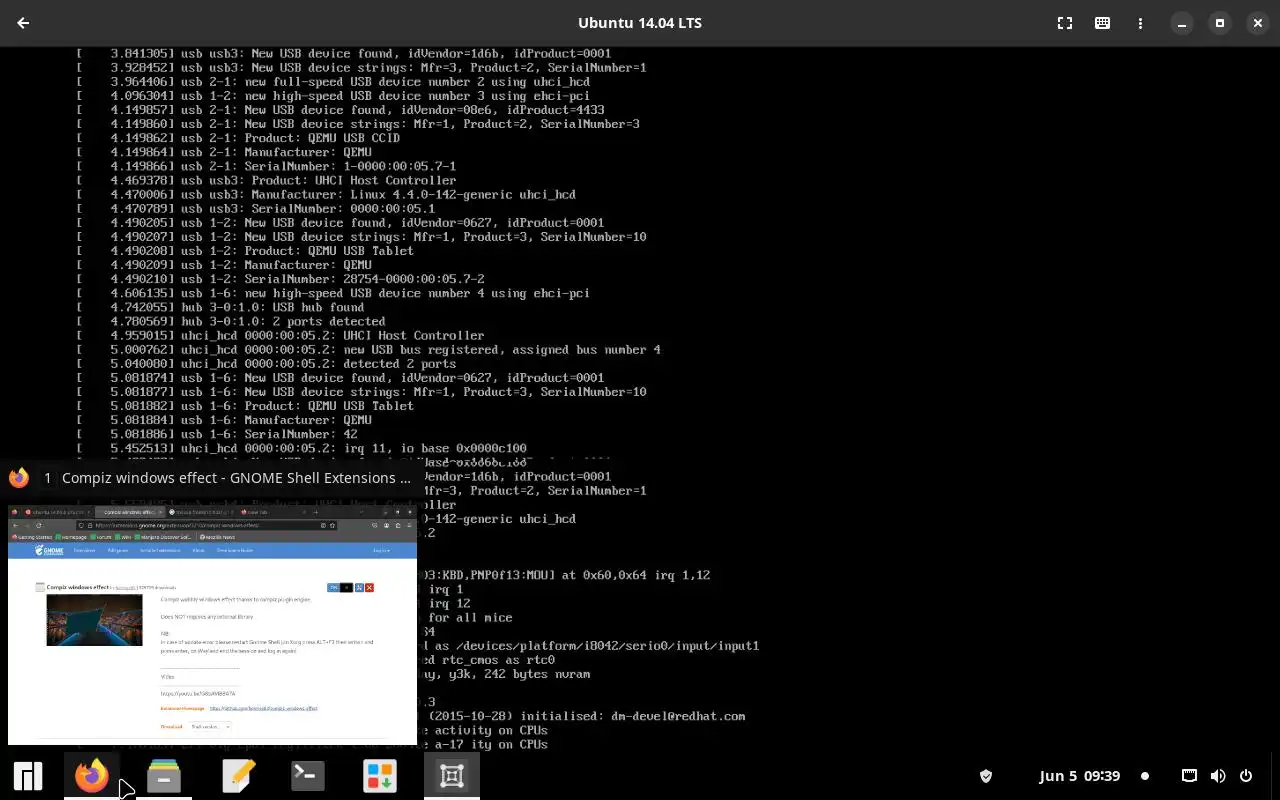Click console line 'hub 3-0:1.0: 2 ports detected'
The width and height of the screenshot is (1280, 800).
pos(283,321)
